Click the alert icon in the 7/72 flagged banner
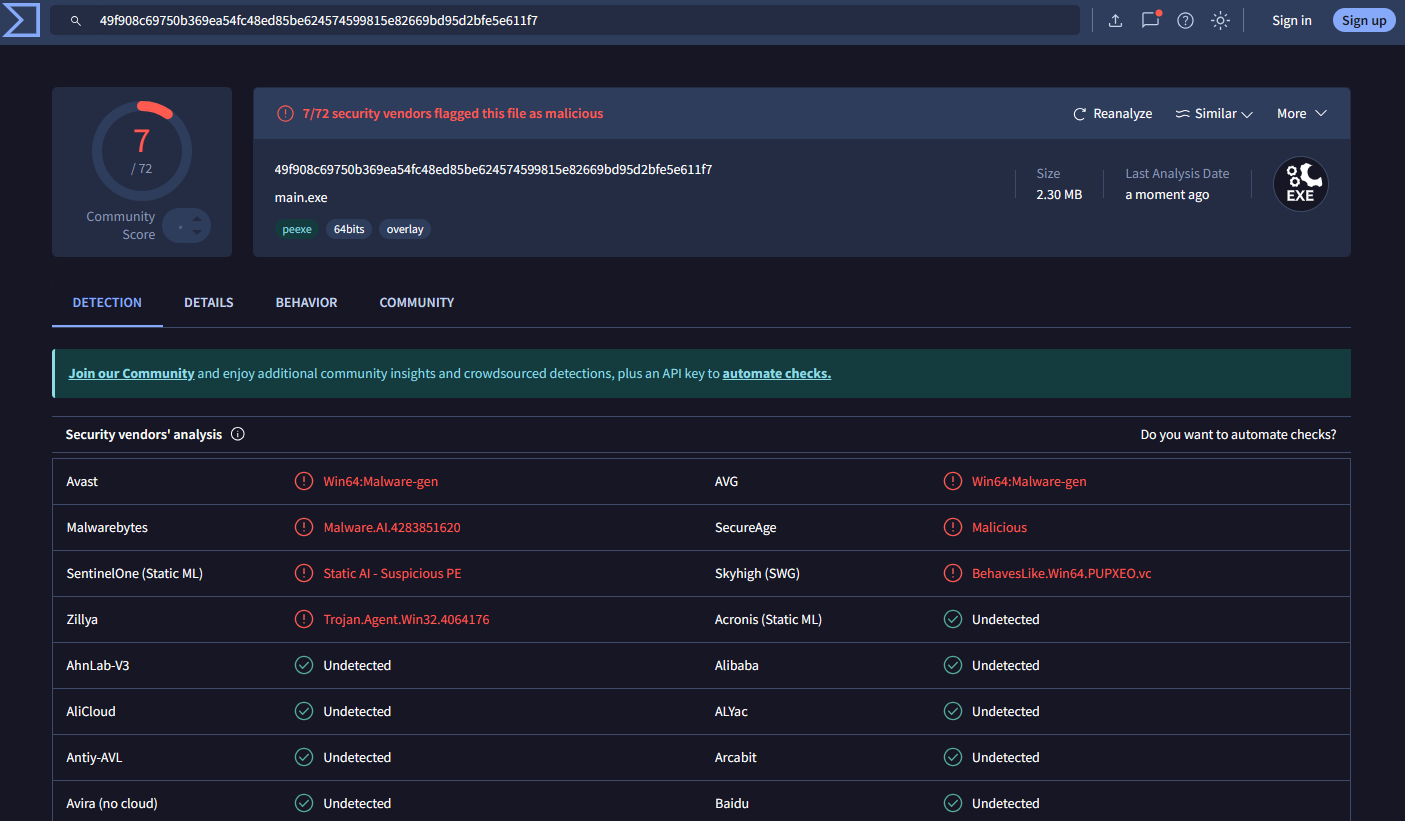 coord(285,114)
